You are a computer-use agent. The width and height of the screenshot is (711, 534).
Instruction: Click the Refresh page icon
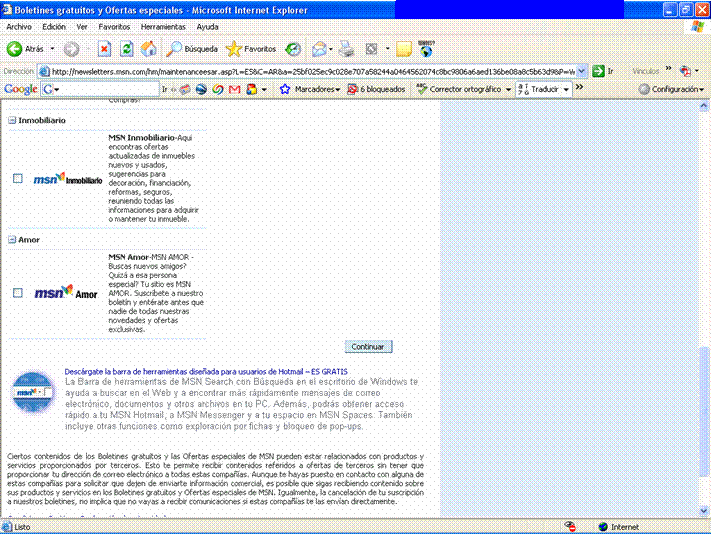pos(127,48)
